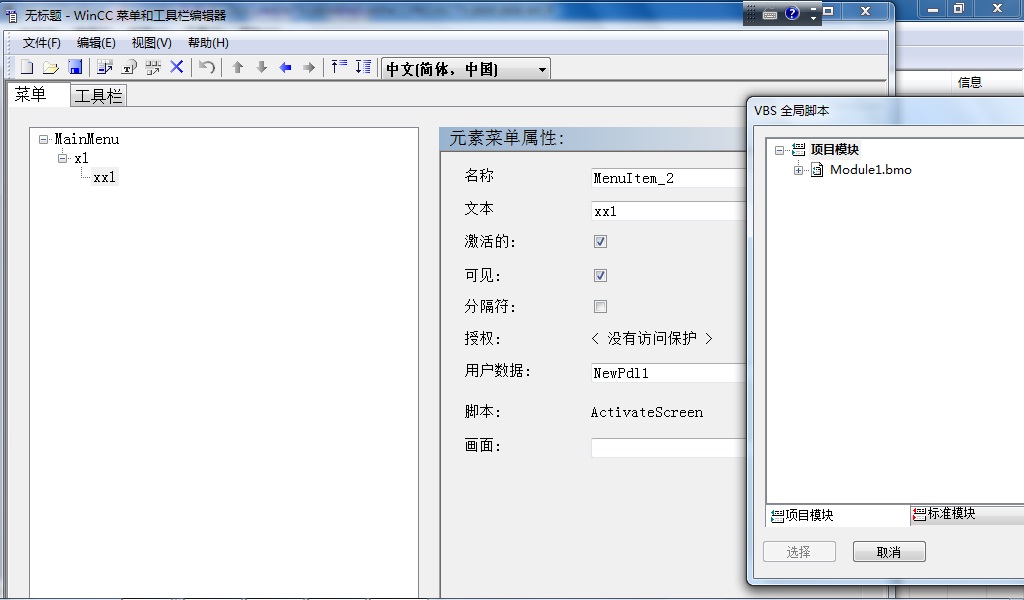
Task: Click the 元素菜单属性 panel header
Action: pos(593,138)
